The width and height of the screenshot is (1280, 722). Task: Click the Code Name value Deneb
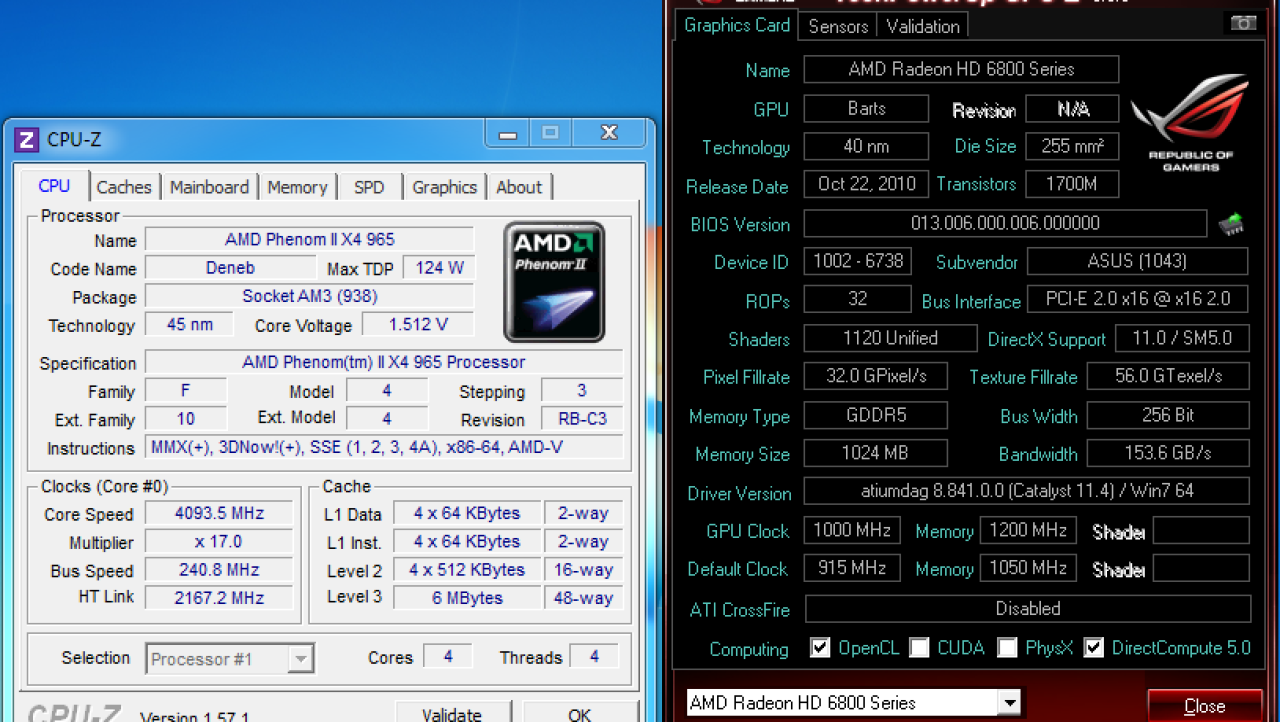coord(230,268)
